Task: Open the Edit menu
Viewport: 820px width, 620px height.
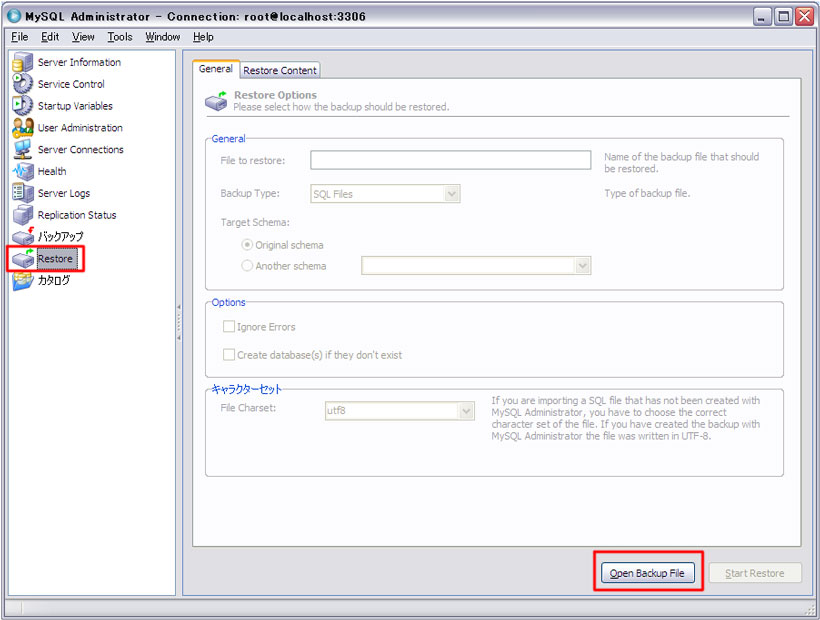Action: pos(50,37)
